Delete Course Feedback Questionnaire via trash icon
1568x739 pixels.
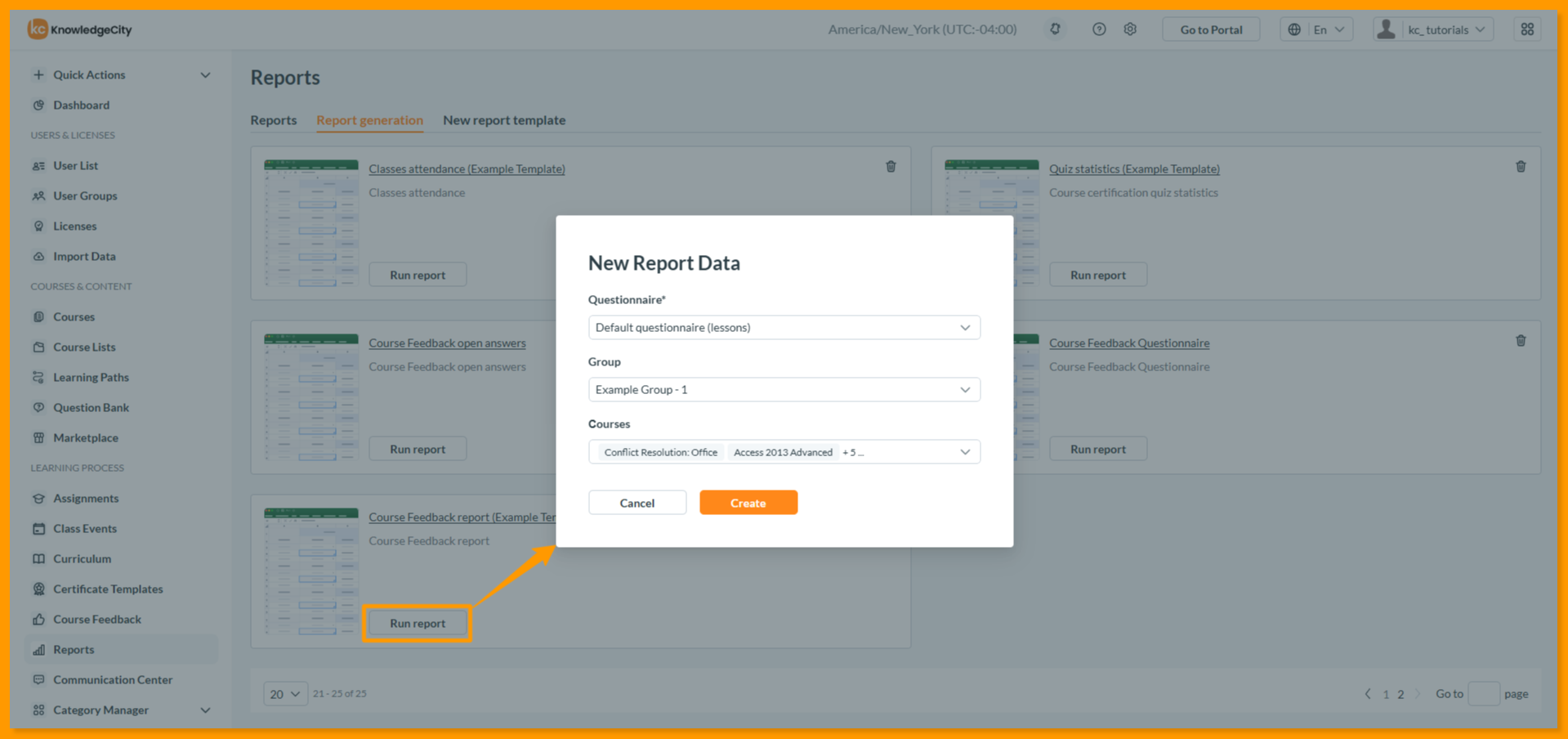tap(1521, 341)
